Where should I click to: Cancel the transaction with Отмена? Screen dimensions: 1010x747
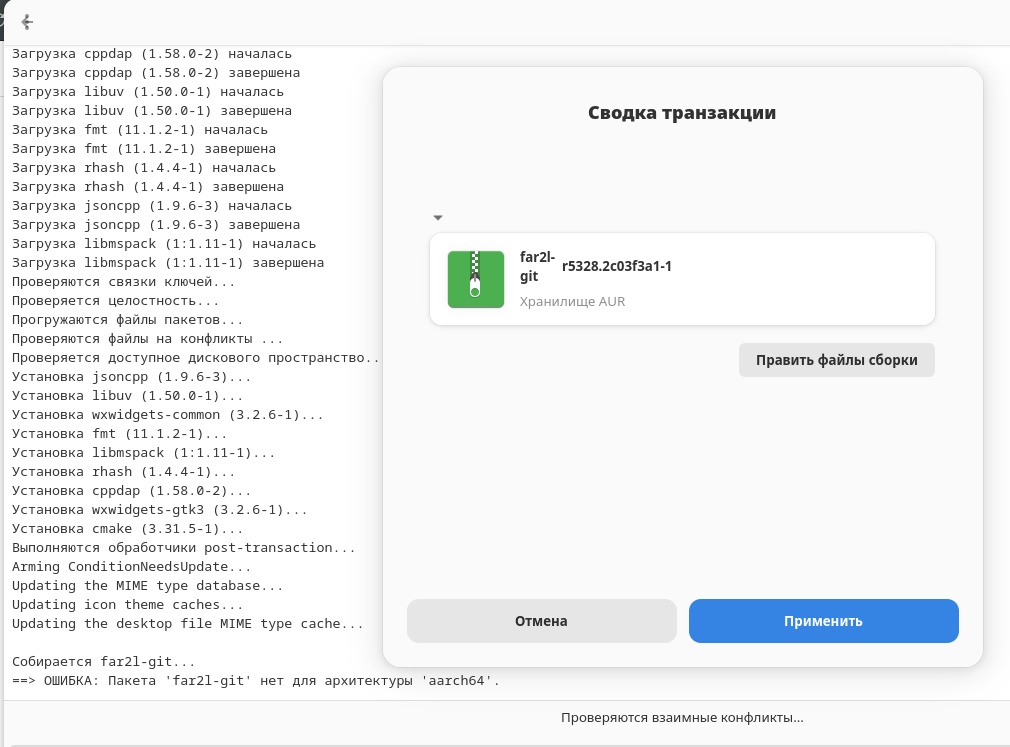click(541, 620)
